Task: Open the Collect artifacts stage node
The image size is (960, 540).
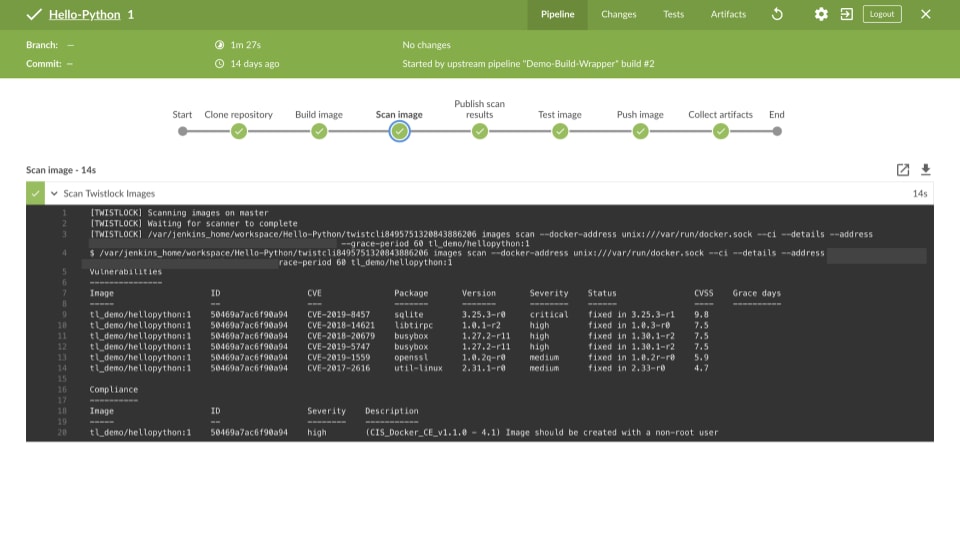Action: 720,131
